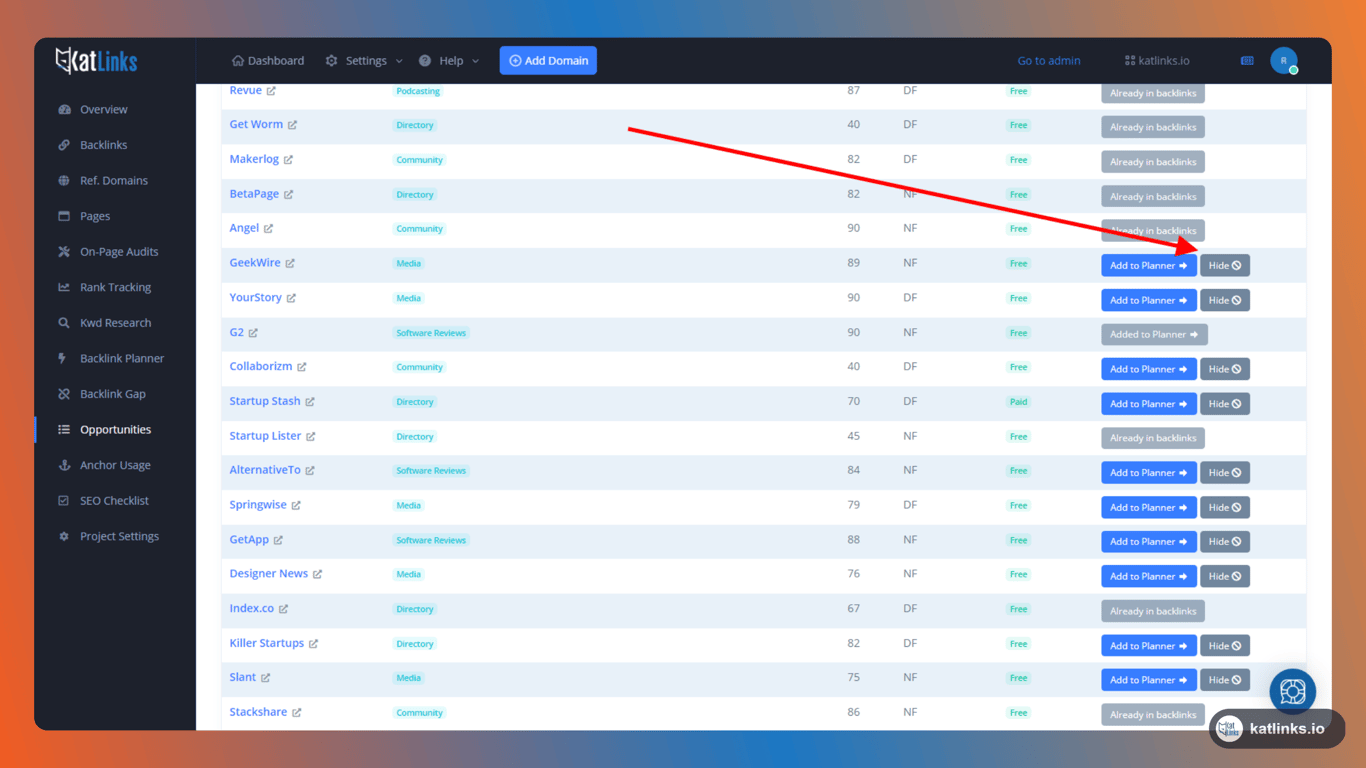Screen dimensions: 1366x768
Task: Click the KatLinks logo
Action: [96, 61]
